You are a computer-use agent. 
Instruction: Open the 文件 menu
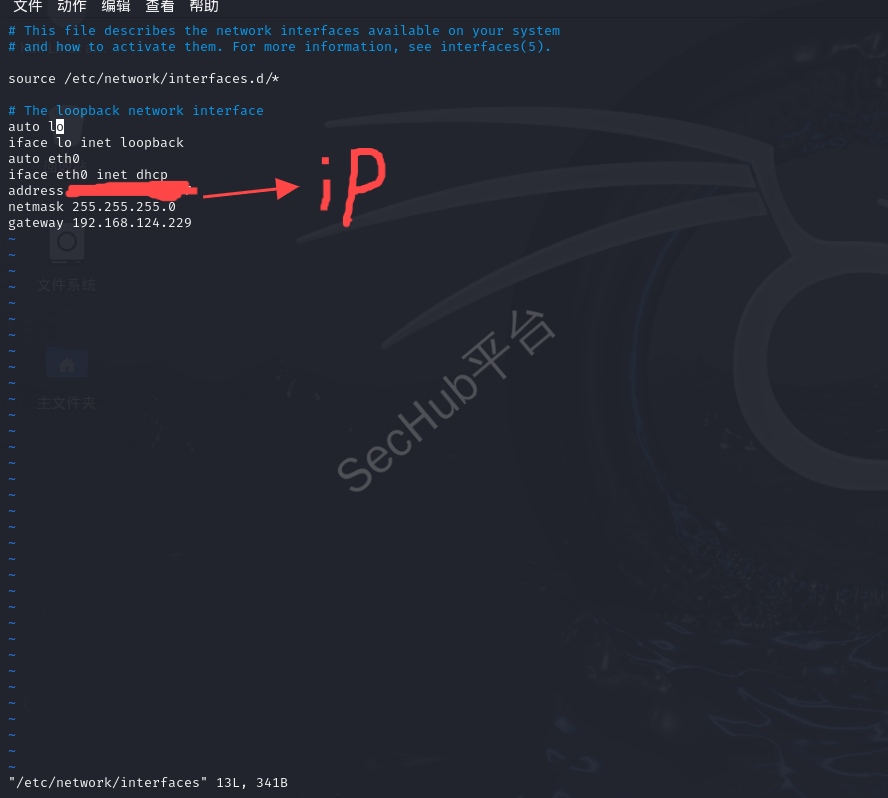28,6
